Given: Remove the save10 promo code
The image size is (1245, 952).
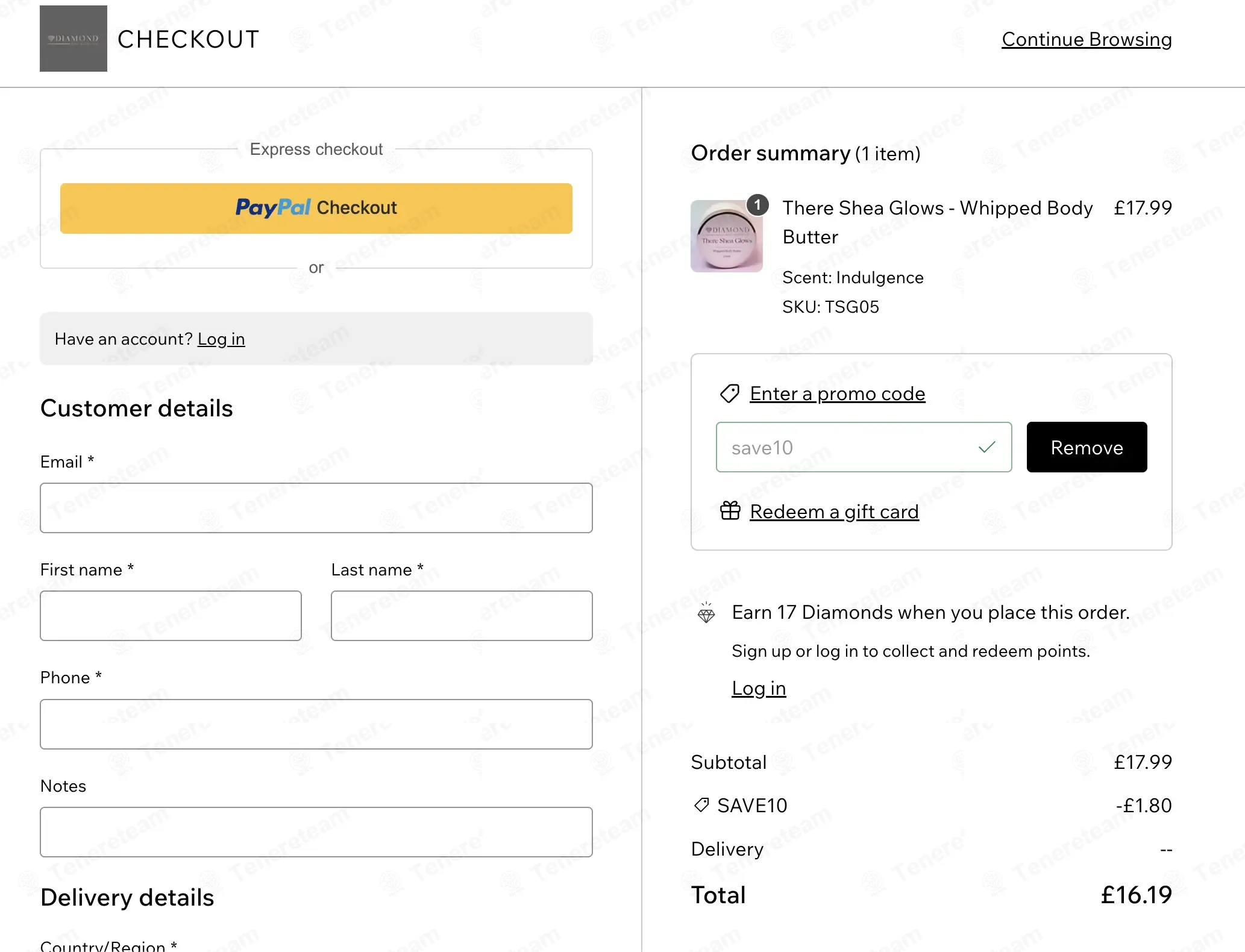Looking at the screenshot, I should click(x=1087, y=447).
